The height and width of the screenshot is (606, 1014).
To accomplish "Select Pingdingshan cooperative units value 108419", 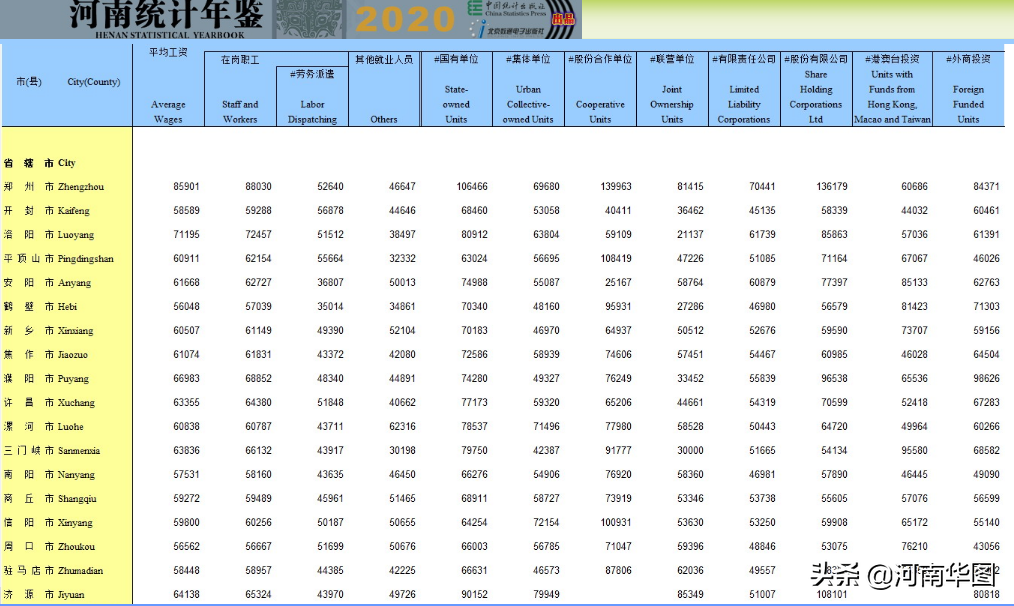I will tap(616, 258).
